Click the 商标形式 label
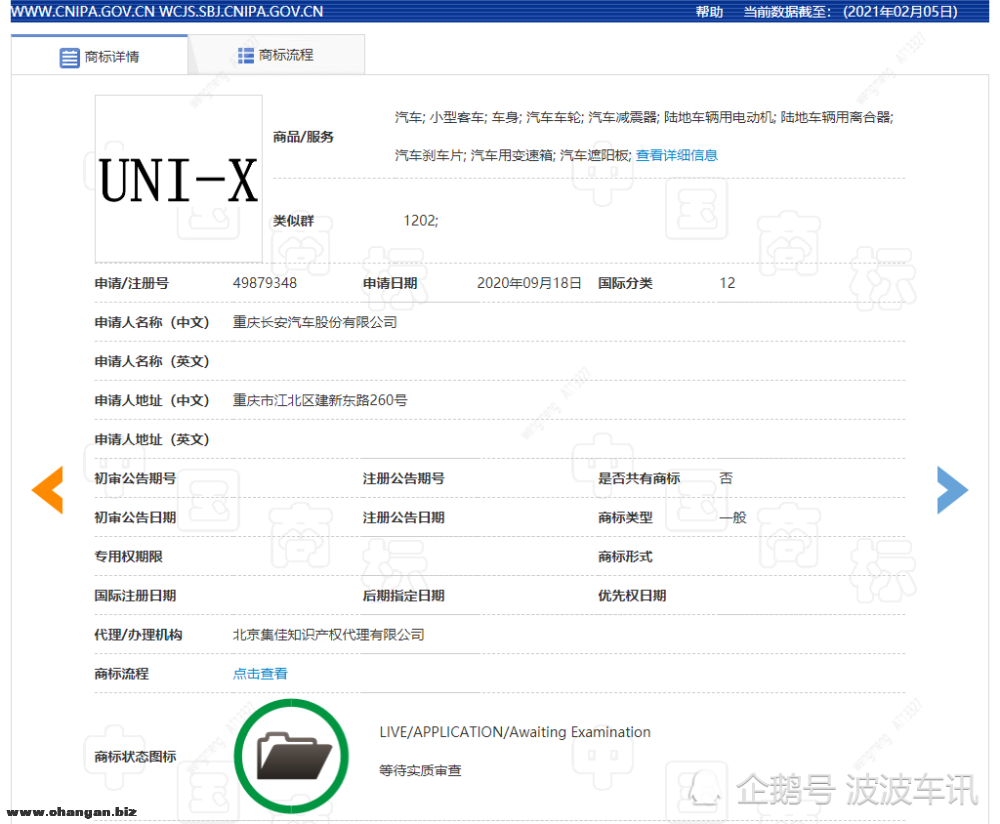Image resolution: width=1000 pixels, height=824 pixels. pyautogui.click(x=626, y=556)
